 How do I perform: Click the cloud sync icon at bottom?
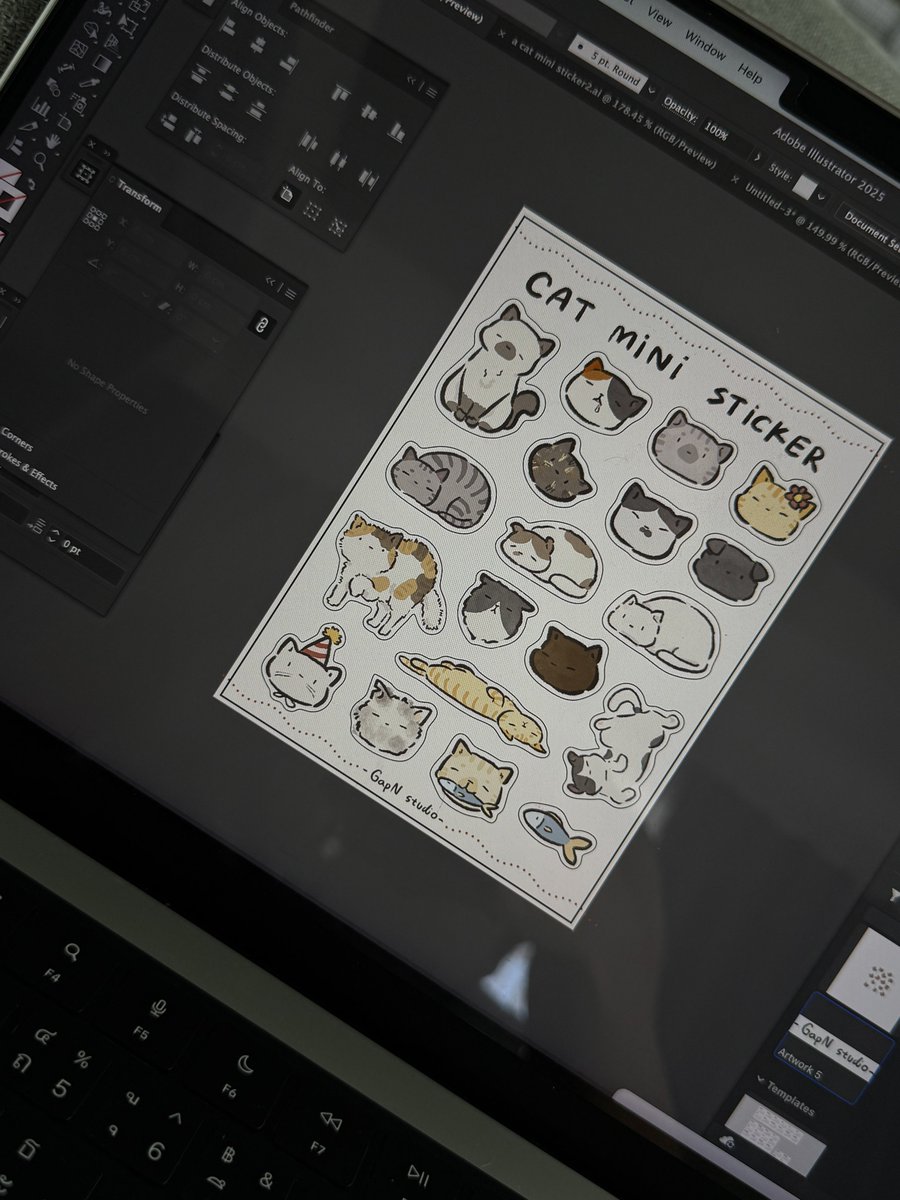pyautogui.click(x=727, y=1140)
